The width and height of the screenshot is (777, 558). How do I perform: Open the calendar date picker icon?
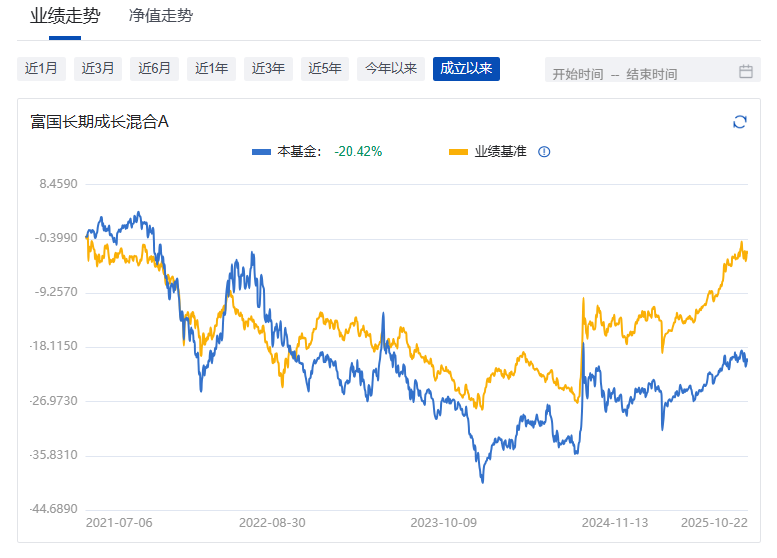point(745,71)
